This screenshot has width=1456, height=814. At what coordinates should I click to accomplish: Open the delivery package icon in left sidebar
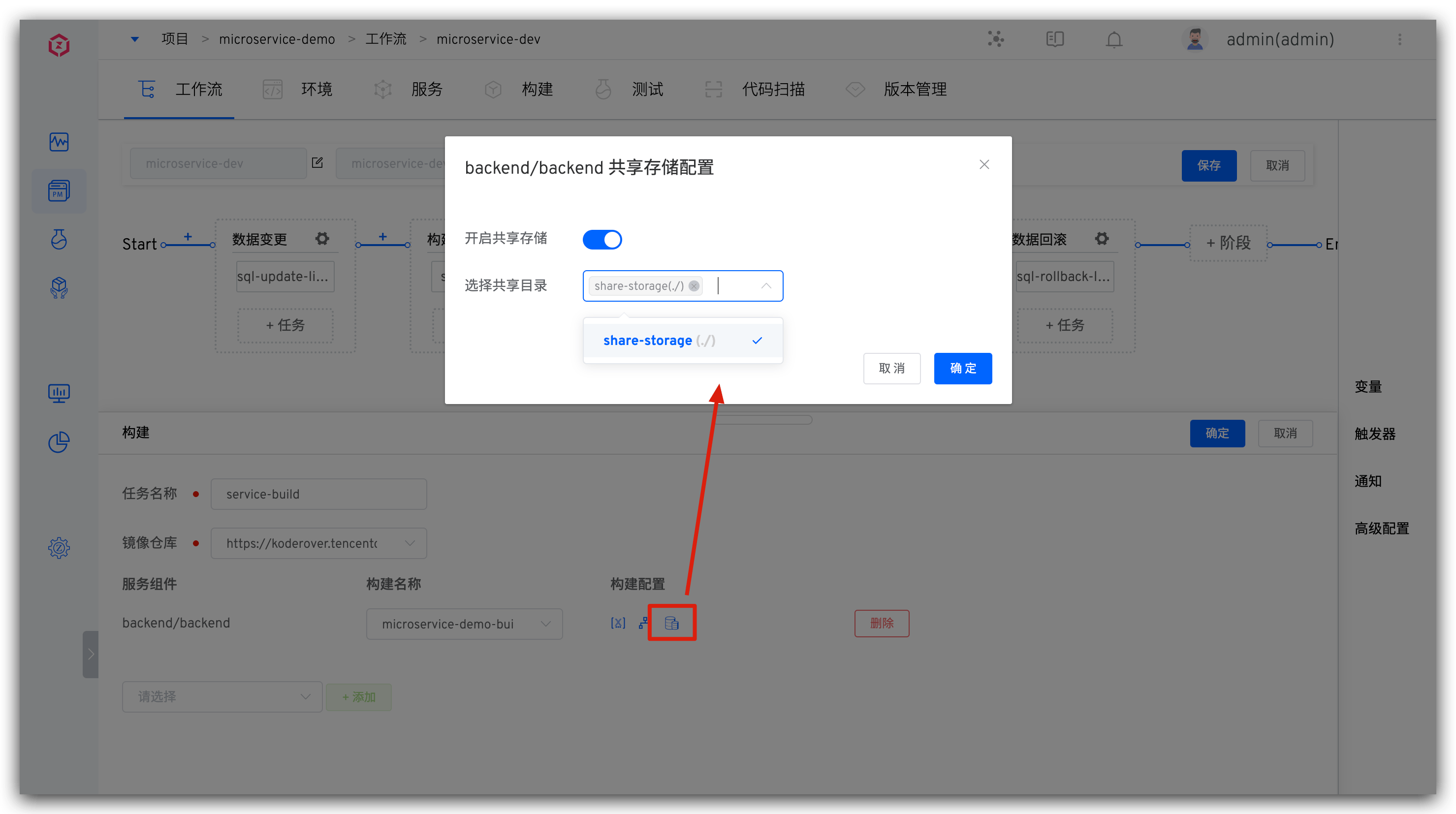click(59, 288)
